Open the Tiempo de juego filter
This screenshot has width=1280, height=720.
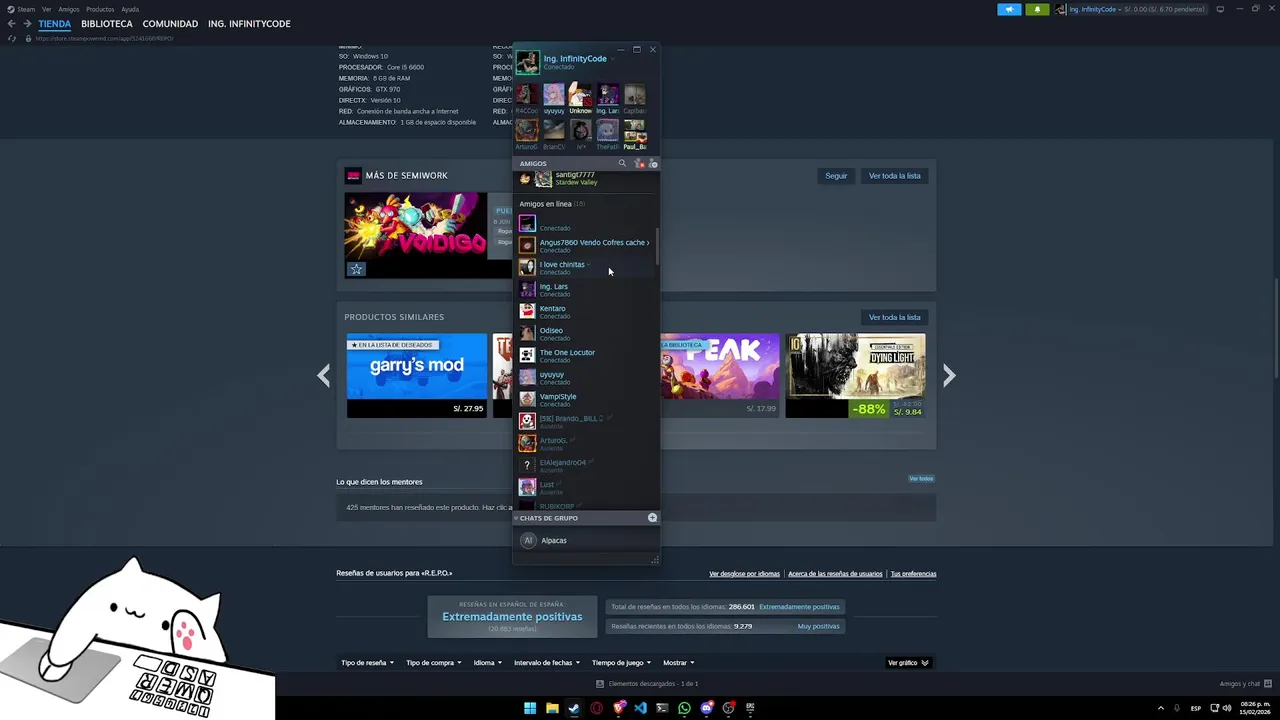click(x=620, y=663)
